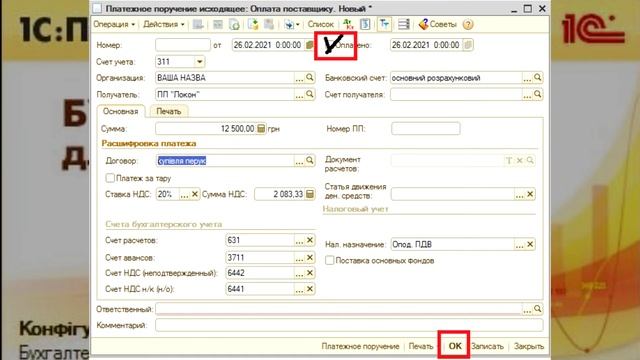Clear the Счет авансов 3711 value
The image size is (640, 360).
(310, 258)
